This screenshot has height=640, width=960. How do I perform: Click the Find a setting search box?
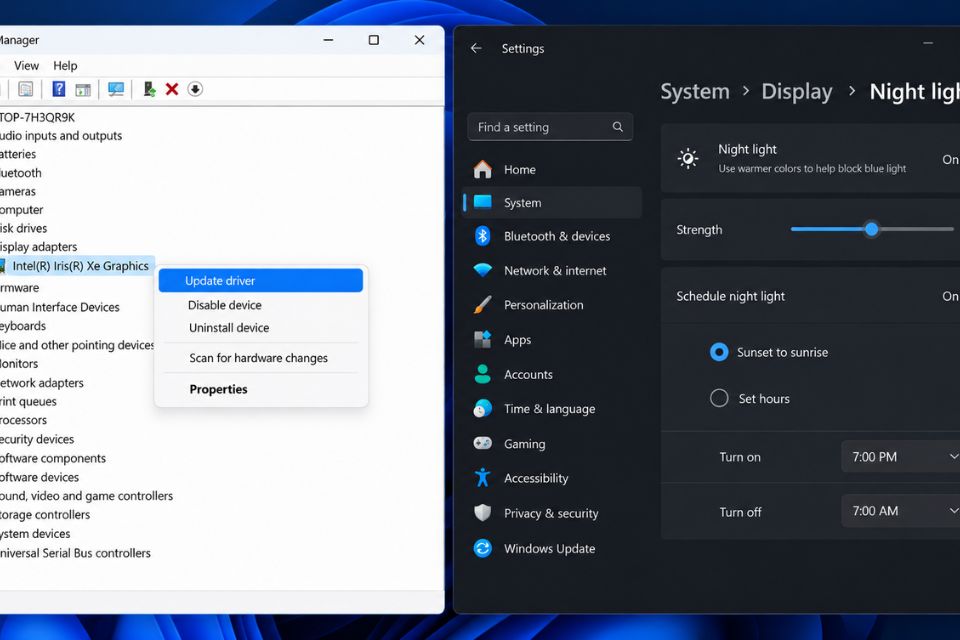550,127
